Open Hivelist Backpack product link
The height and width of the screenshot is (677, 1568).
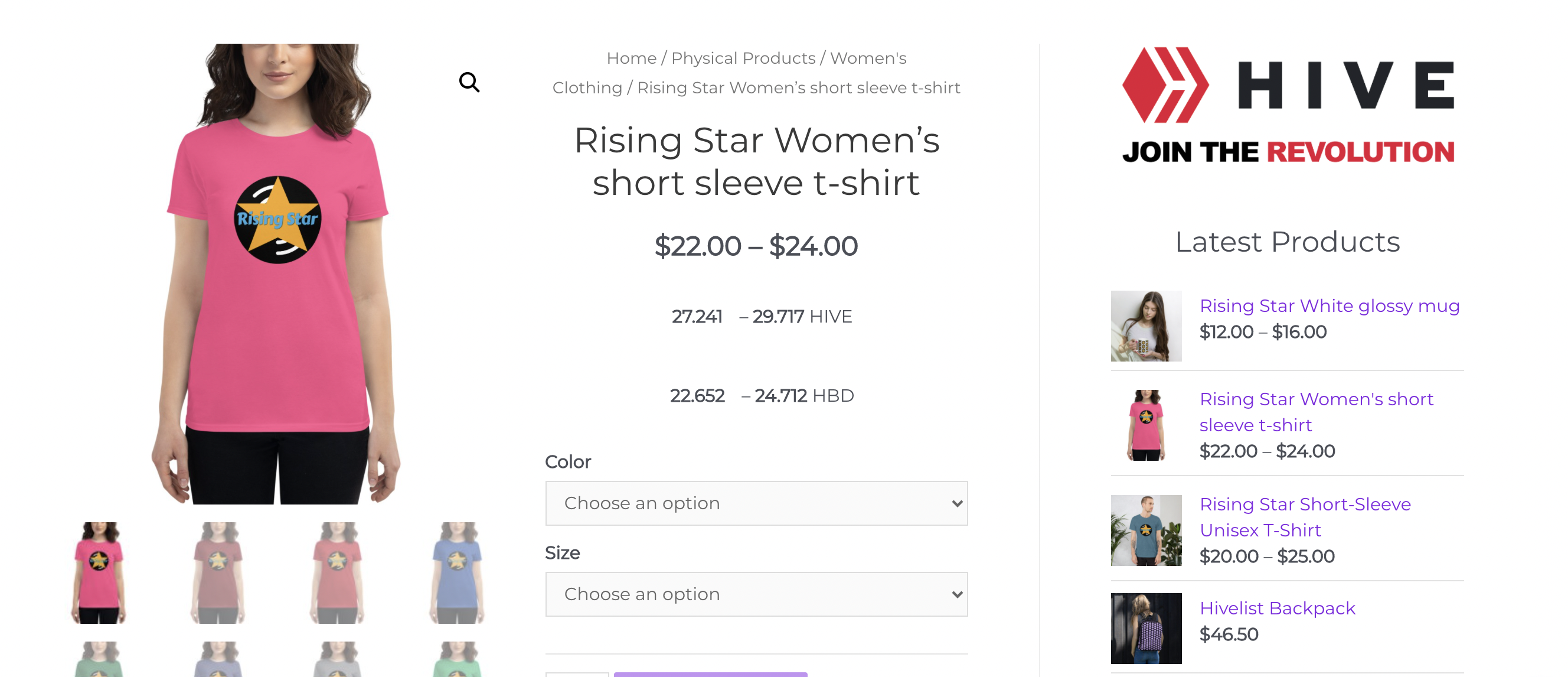[x=1277, y=608]
